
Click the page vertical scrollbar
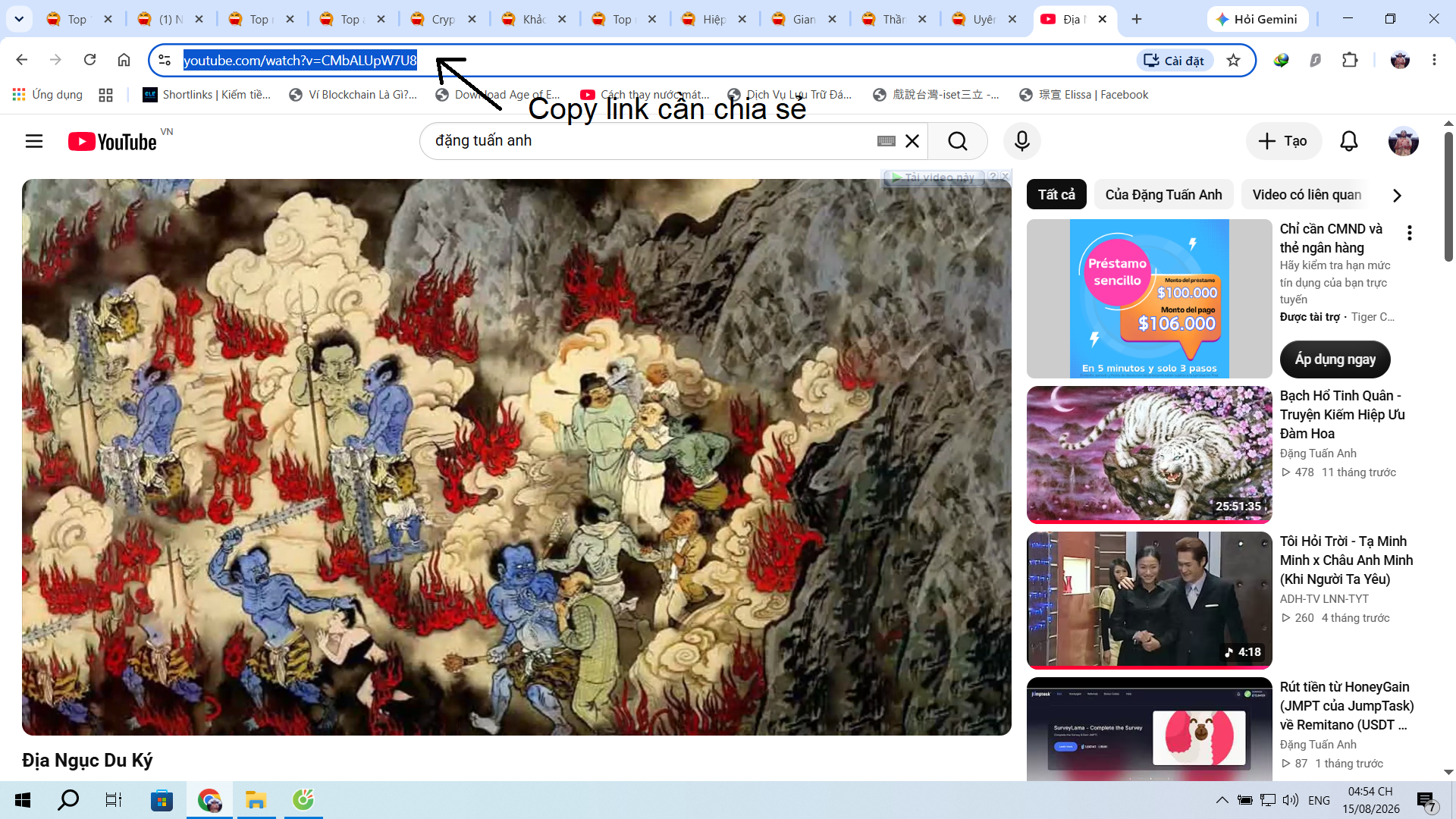[1448, 197]
